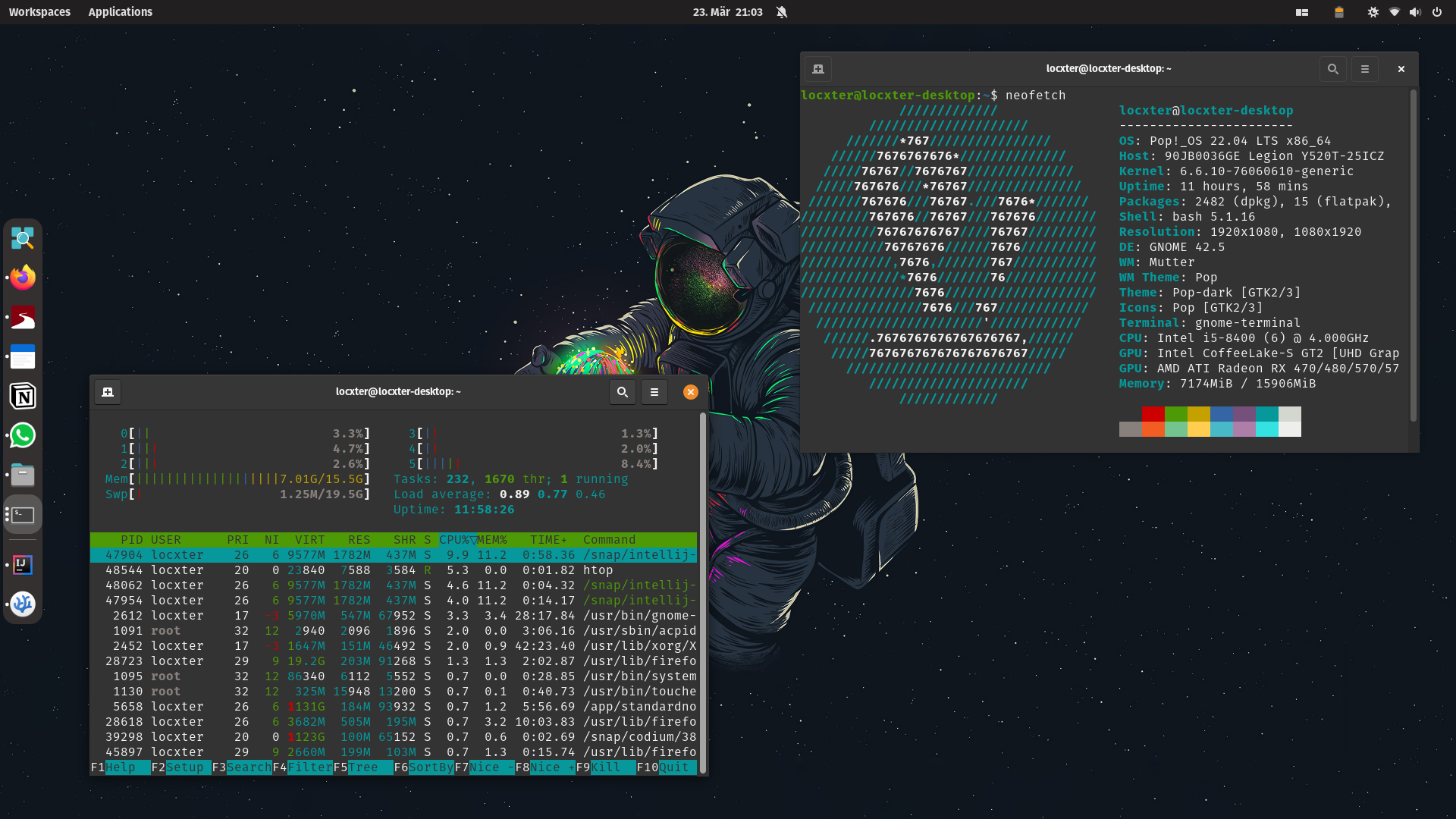Select process 2452 /usr/lib/xorg/X row
This screenshot has height=819, width=1456.
tap(394, 646)
